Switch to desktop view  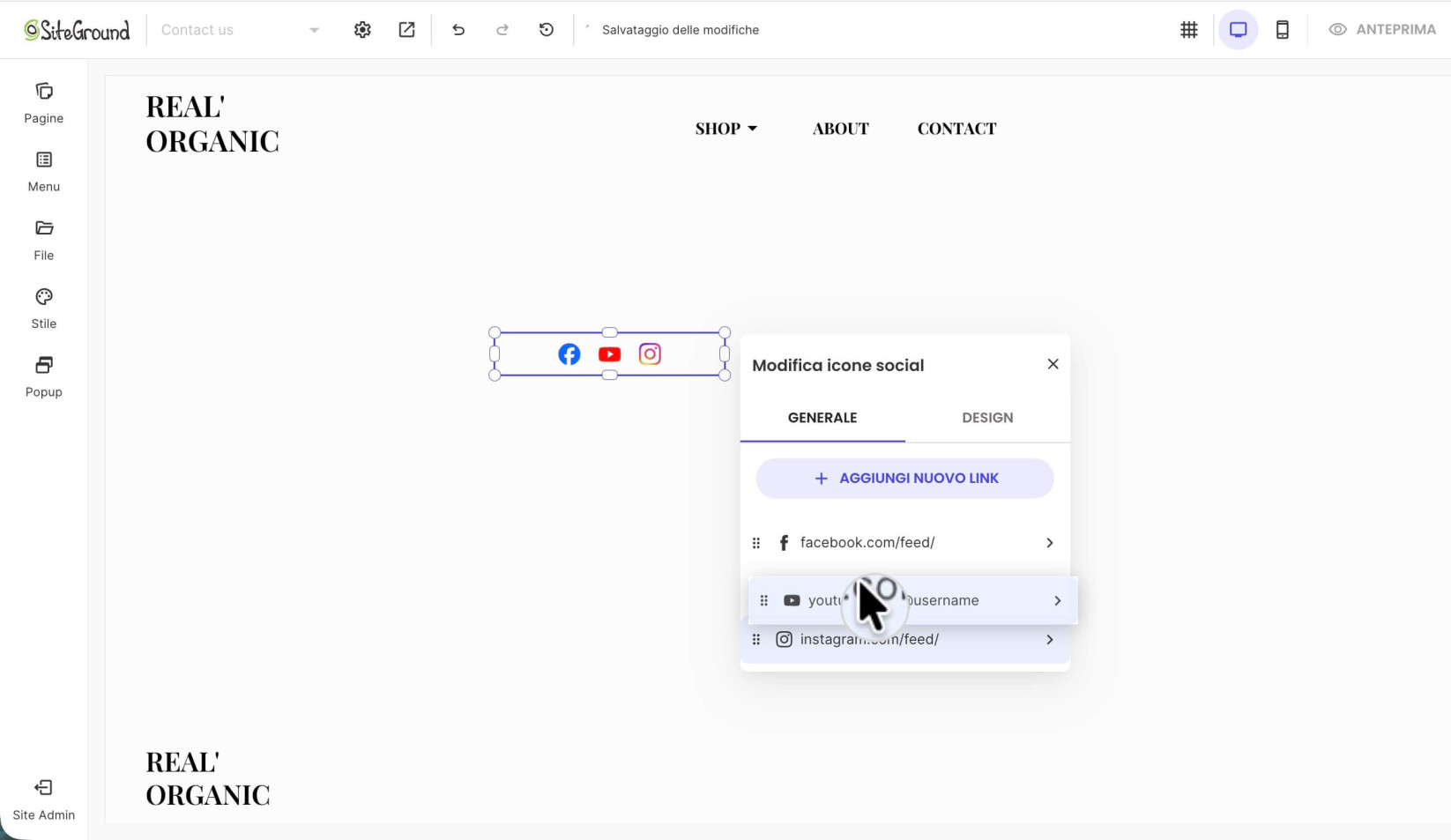pos(1239,30)
